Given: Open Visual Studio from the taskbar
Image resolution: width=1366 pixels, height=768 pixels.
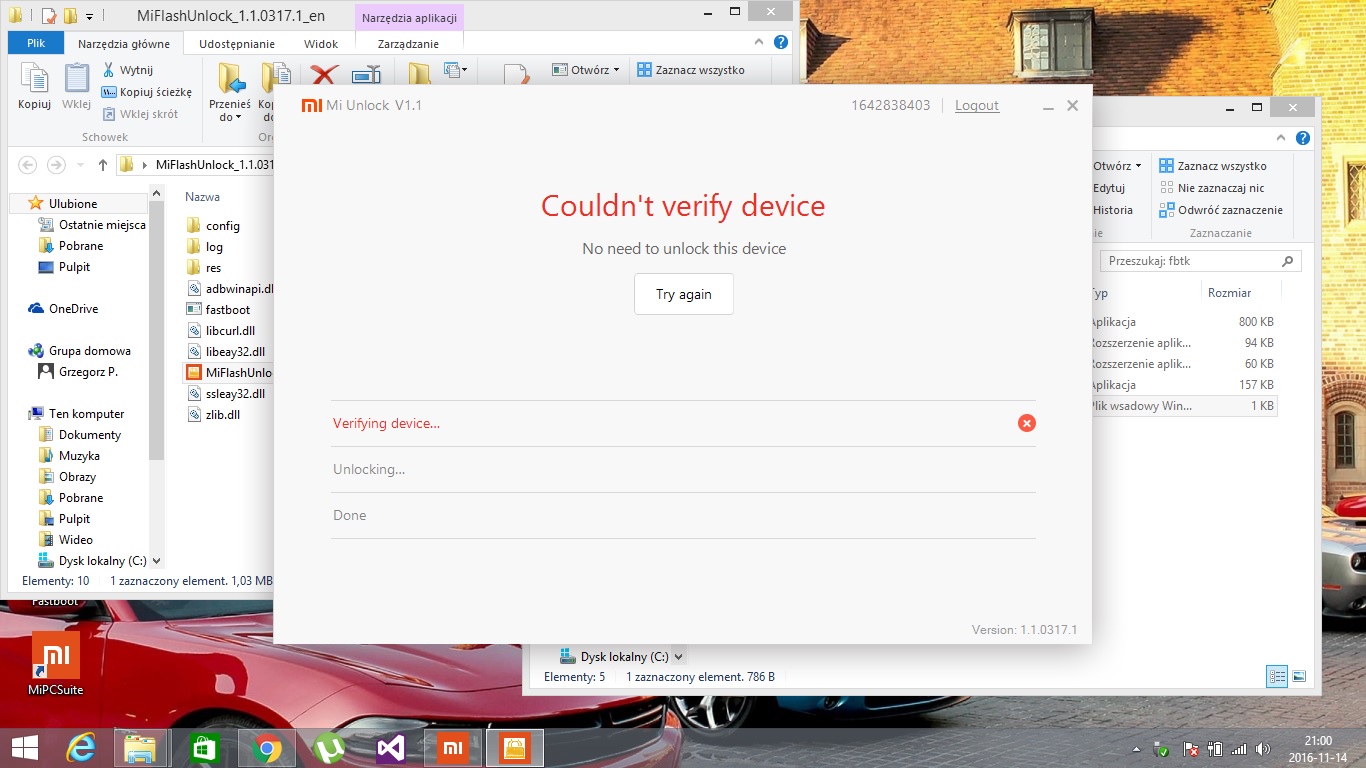Looking at the screenshot, I should 390,748.
